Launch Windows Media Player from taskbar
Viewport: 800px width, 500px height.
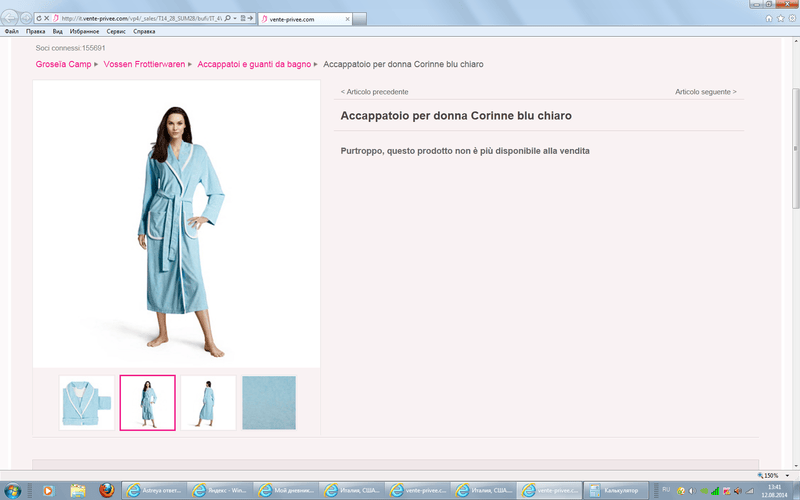48,491
